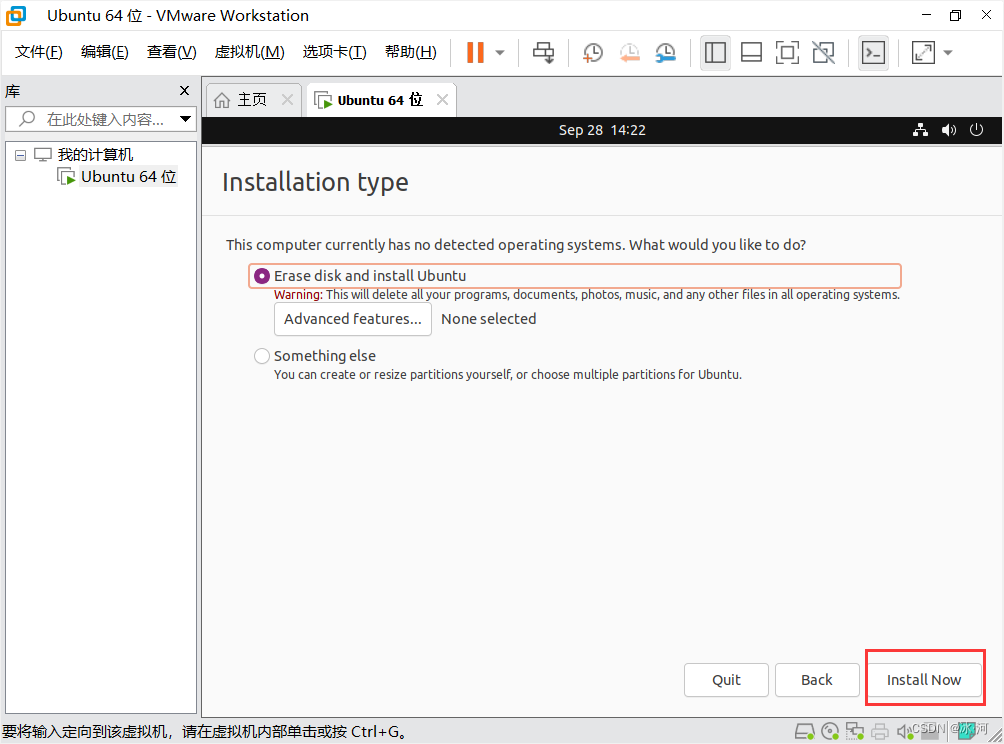Toggle Unity mode icon
1004x744 pixels.
823,53
